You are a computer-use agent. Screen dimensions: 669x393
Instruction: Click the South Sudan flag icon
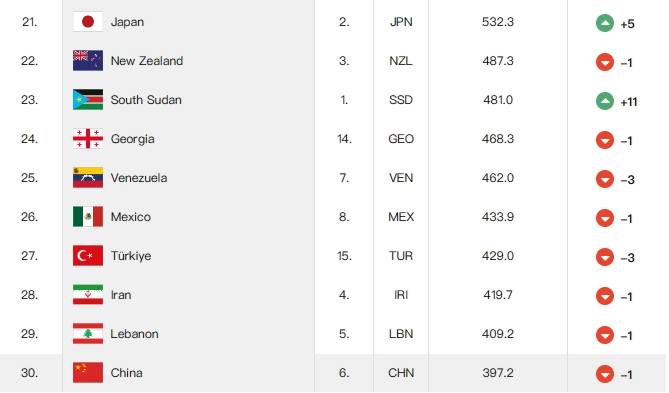pyautogui.click(x=88, y=100)
